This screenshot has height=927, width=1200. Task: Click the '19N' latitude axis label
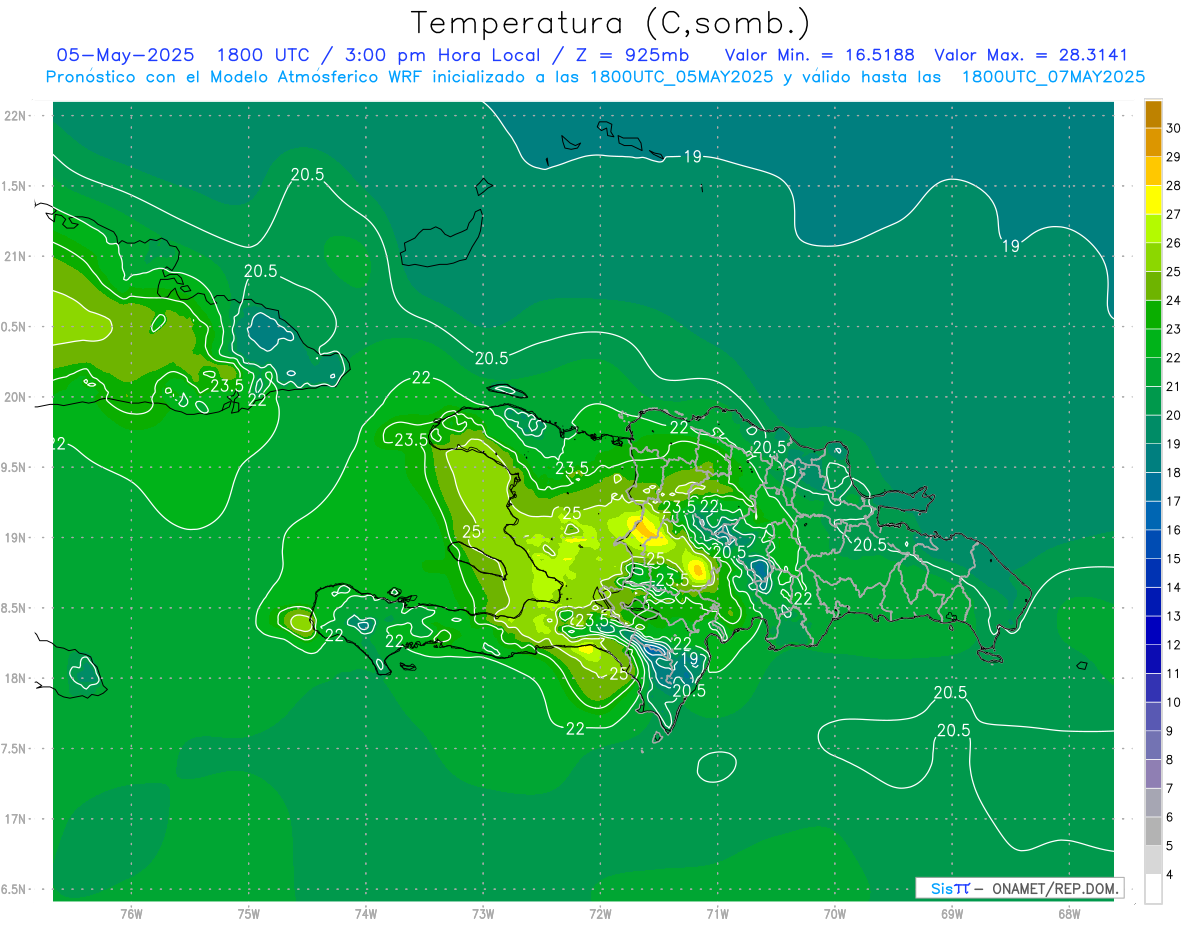15,537
